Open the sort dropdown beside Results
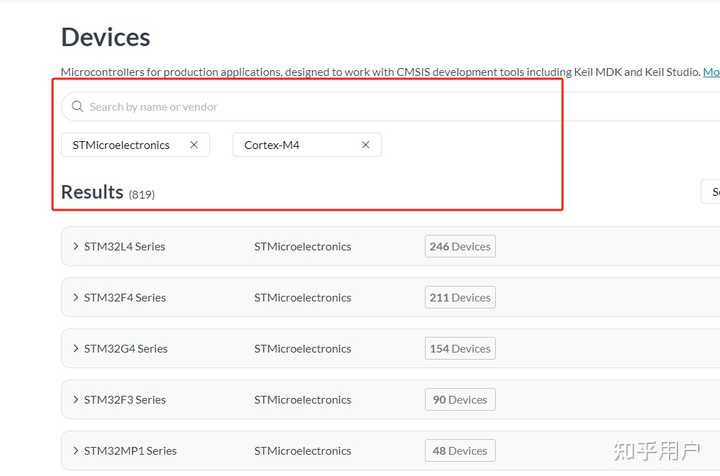 pyautogui.click(x=711, y=191)
